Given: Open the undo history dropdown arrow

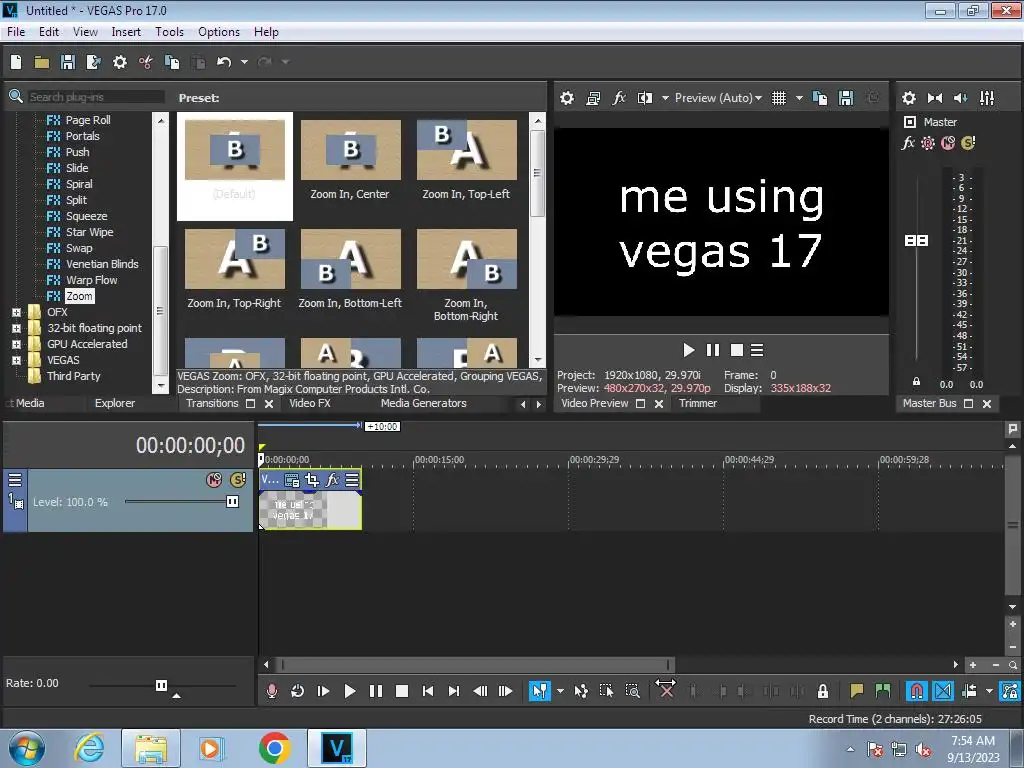Looking at the screenshot, I should (244, 62).
